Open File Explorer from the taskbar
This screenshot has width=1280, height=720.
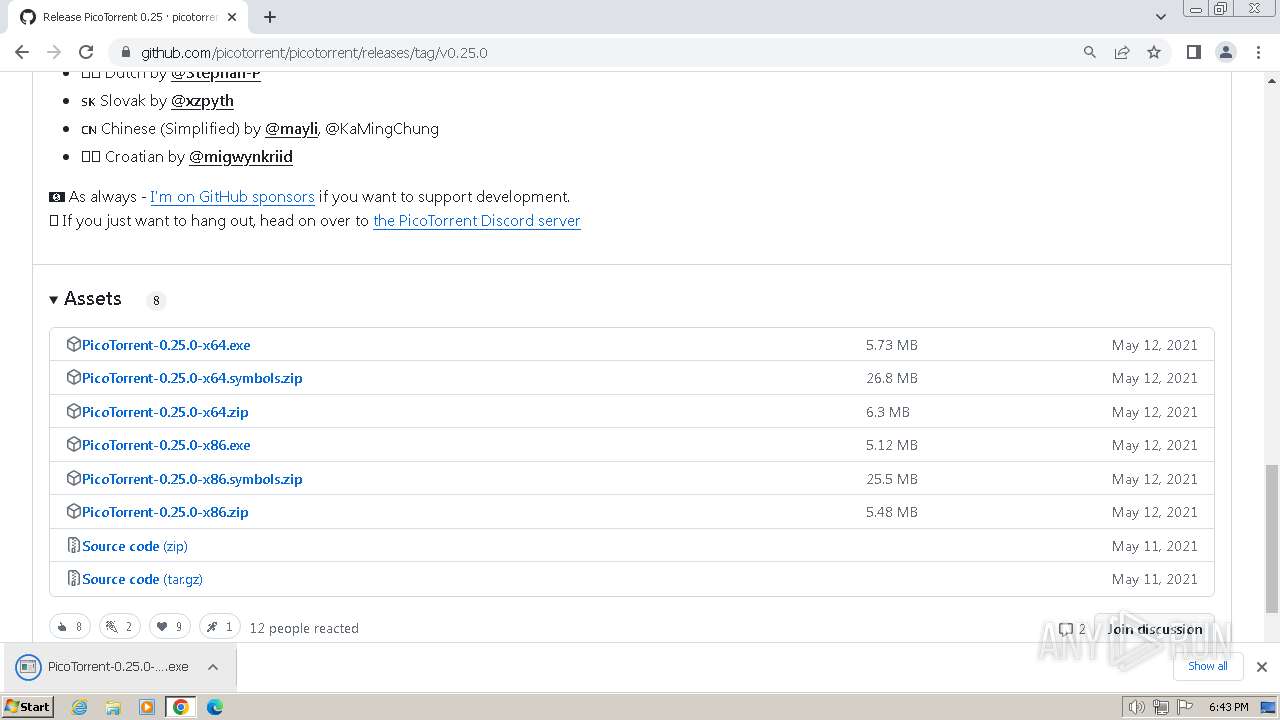pos(113,707)
